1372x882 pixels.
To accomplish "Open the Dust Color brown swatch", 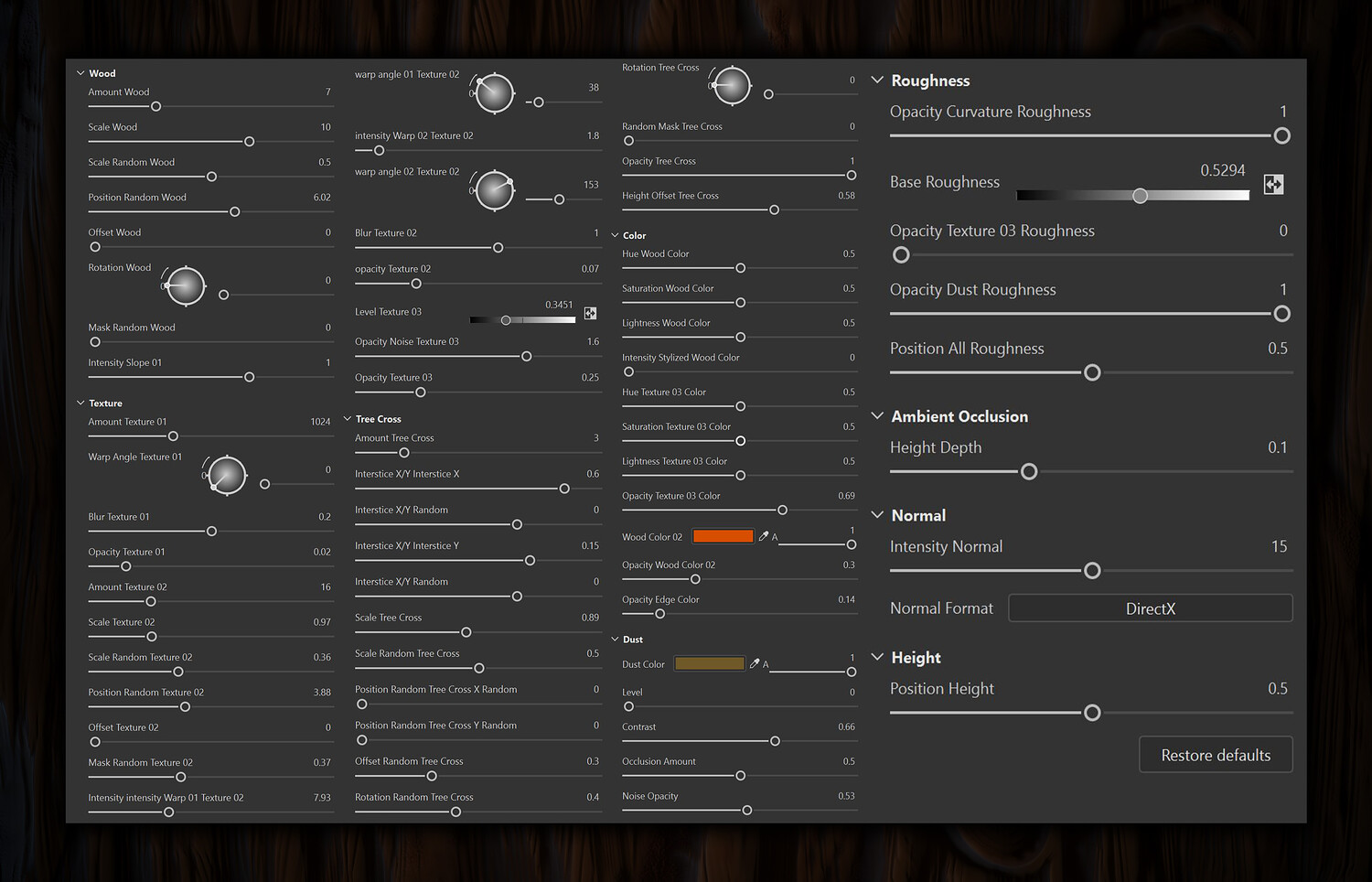I will pyautogui.click(x=710, y=663).
